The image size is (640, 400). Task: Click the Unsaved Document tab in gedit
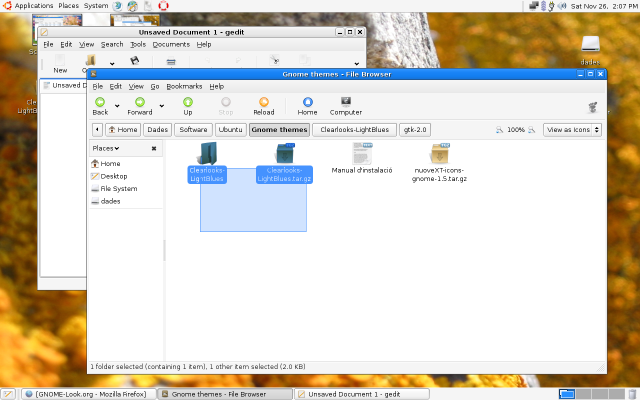(x=65, y=85)
